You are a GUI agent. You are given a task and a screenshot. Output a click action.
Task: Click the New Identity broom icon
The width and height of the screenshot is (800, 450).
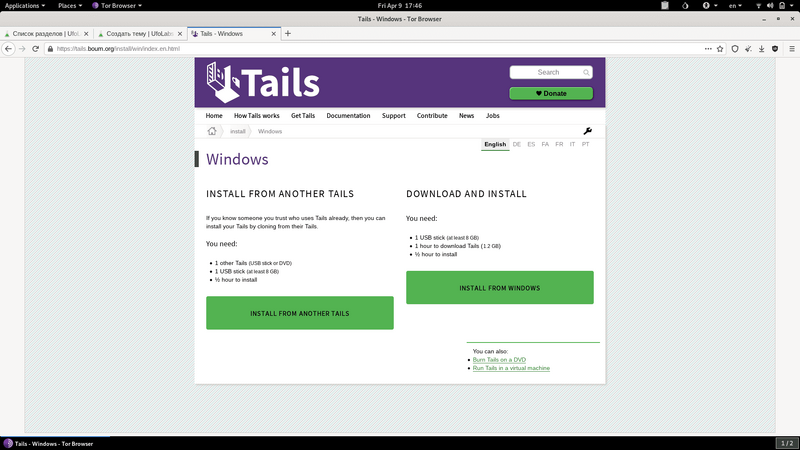pyautogui.click(x=748, y=48)
